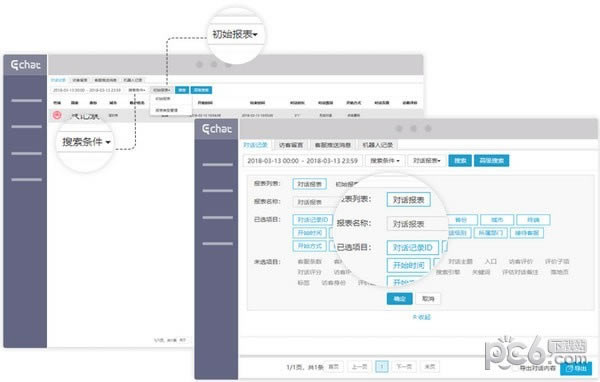
Task: Add the unselected 对话主题 item
Action: point(460,261)
